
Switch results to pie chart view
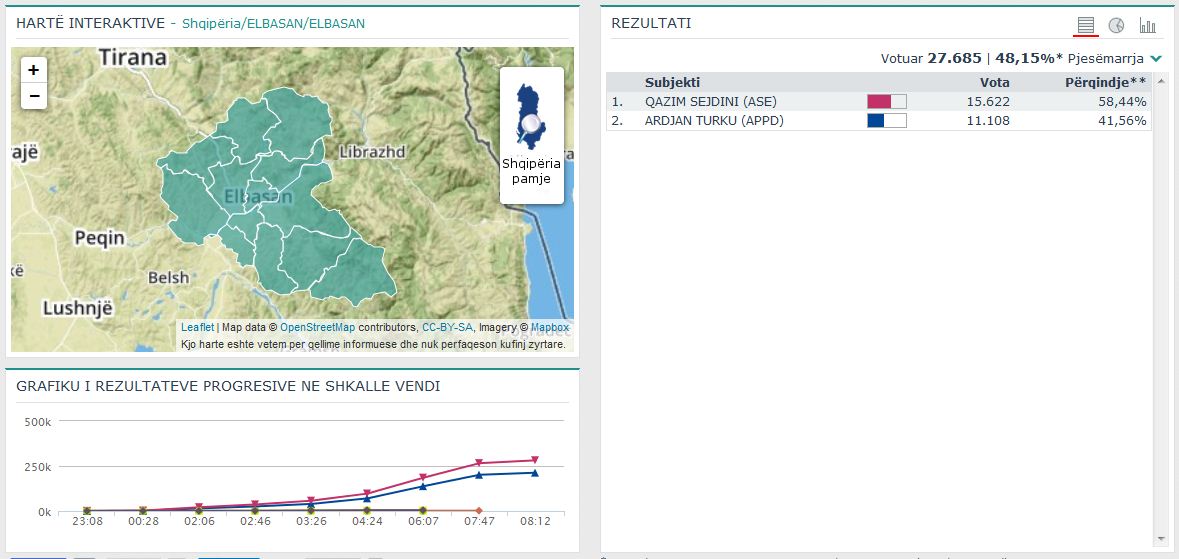click(x=1116, y=25)
